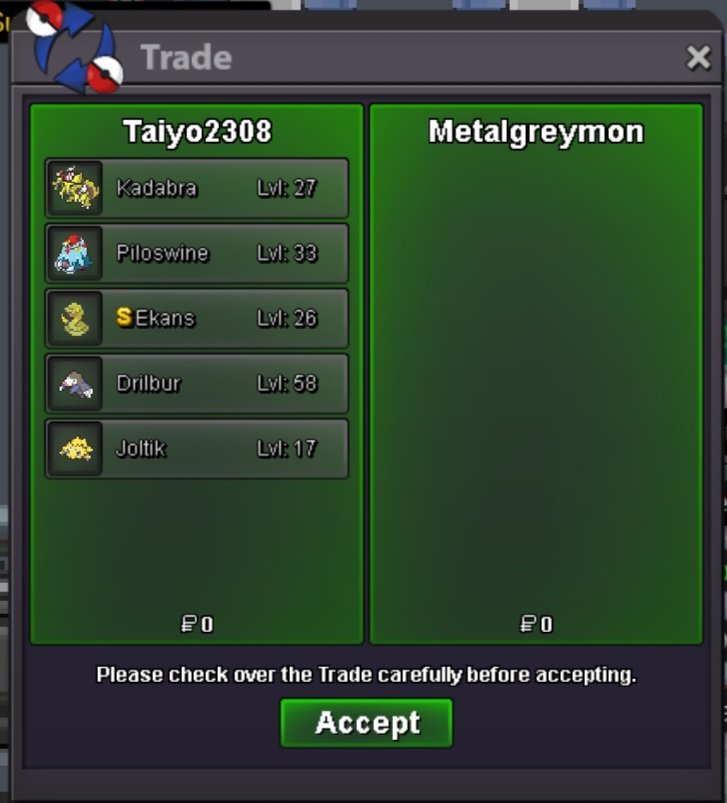
Task: Select the Joltik Lvl 17 entry
Action: point(197,449)
